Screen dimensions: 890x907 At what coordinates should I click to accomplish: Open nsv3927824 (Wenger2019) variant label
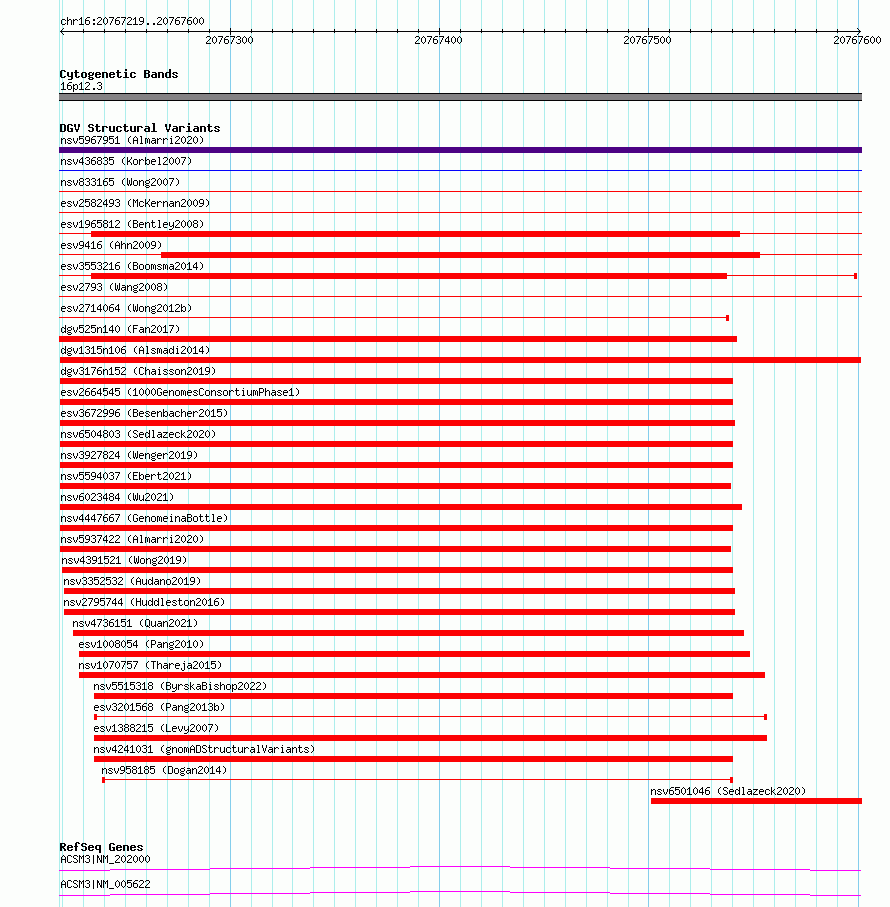click(x=129, y=455)
